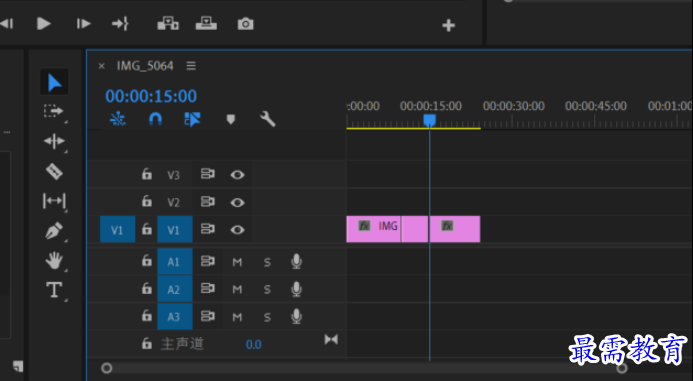Toggle sync lock on A1

coord(208,261)
